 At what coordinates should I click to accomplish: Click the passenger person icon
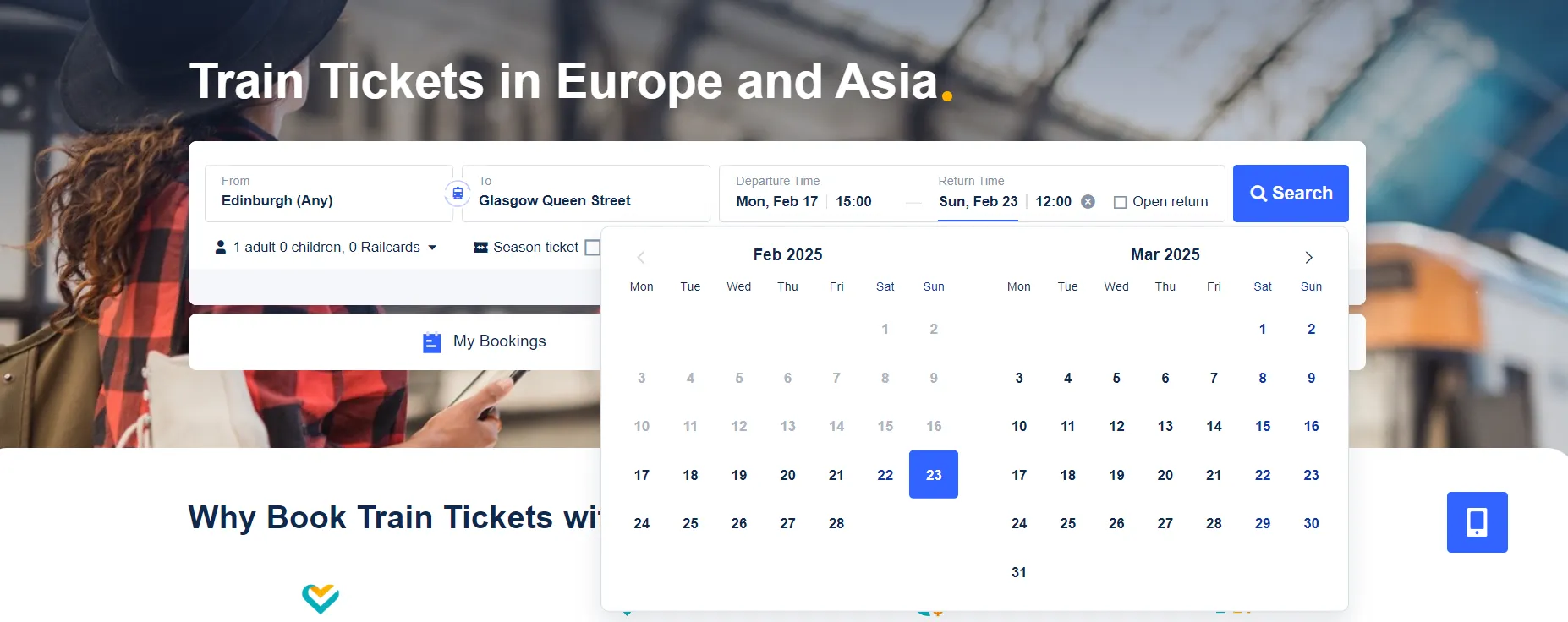pyautogui.click(x=221, y=247)
